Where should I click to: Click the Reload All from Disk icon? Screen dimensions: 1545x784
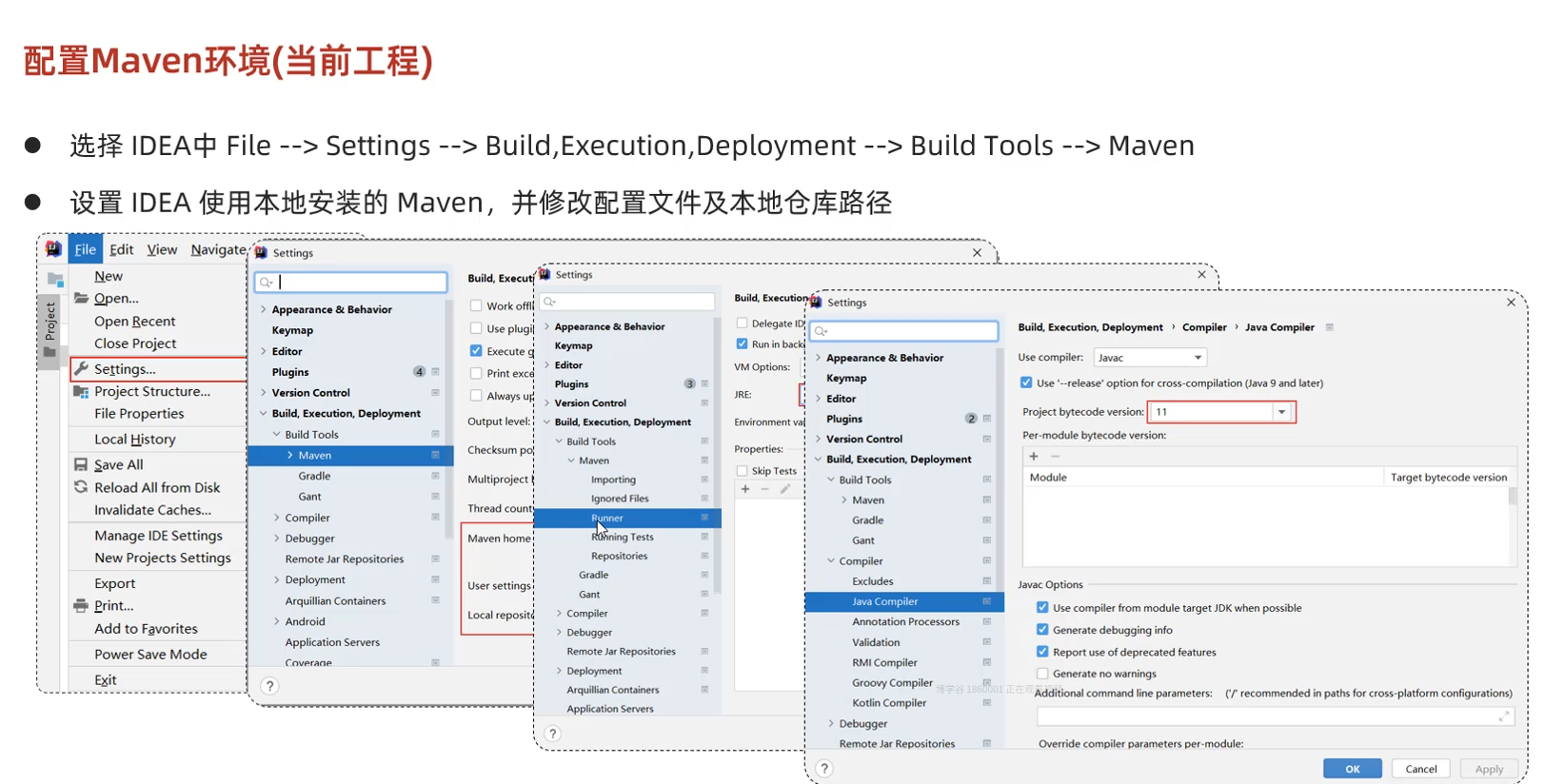point(82,487)
